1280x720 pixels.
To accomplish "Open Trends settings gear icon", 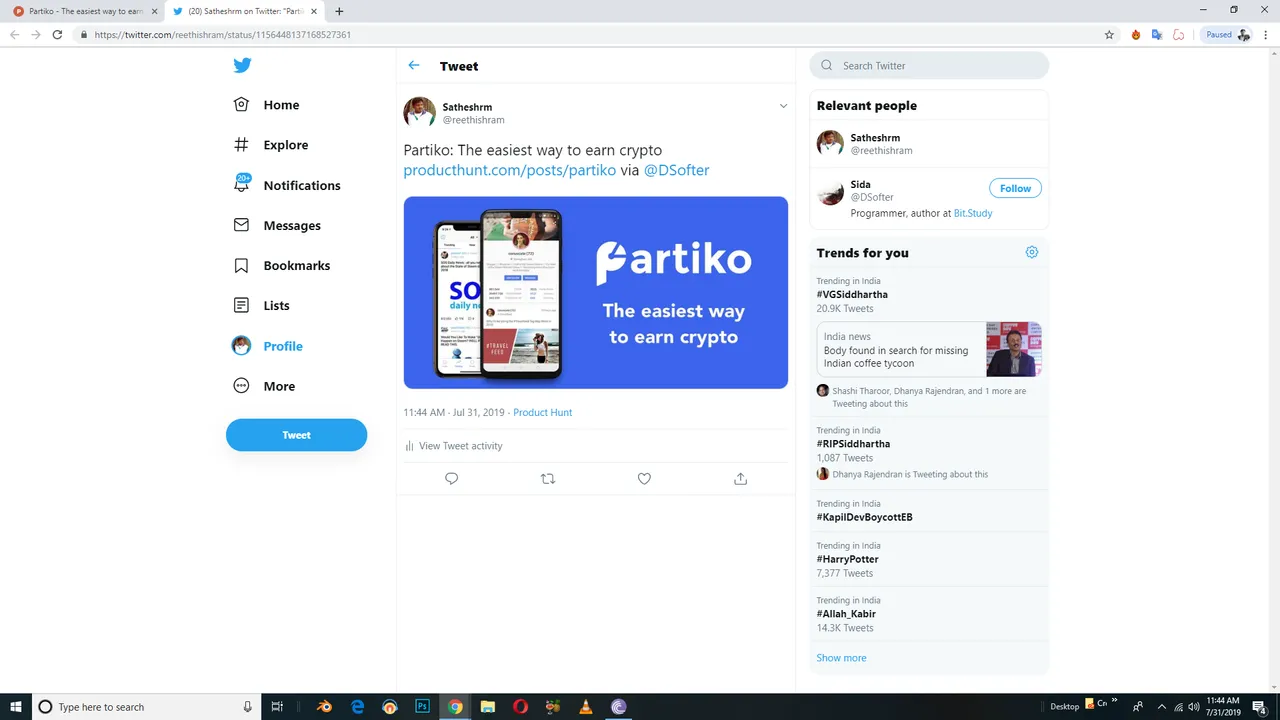I will [1032, 252].
